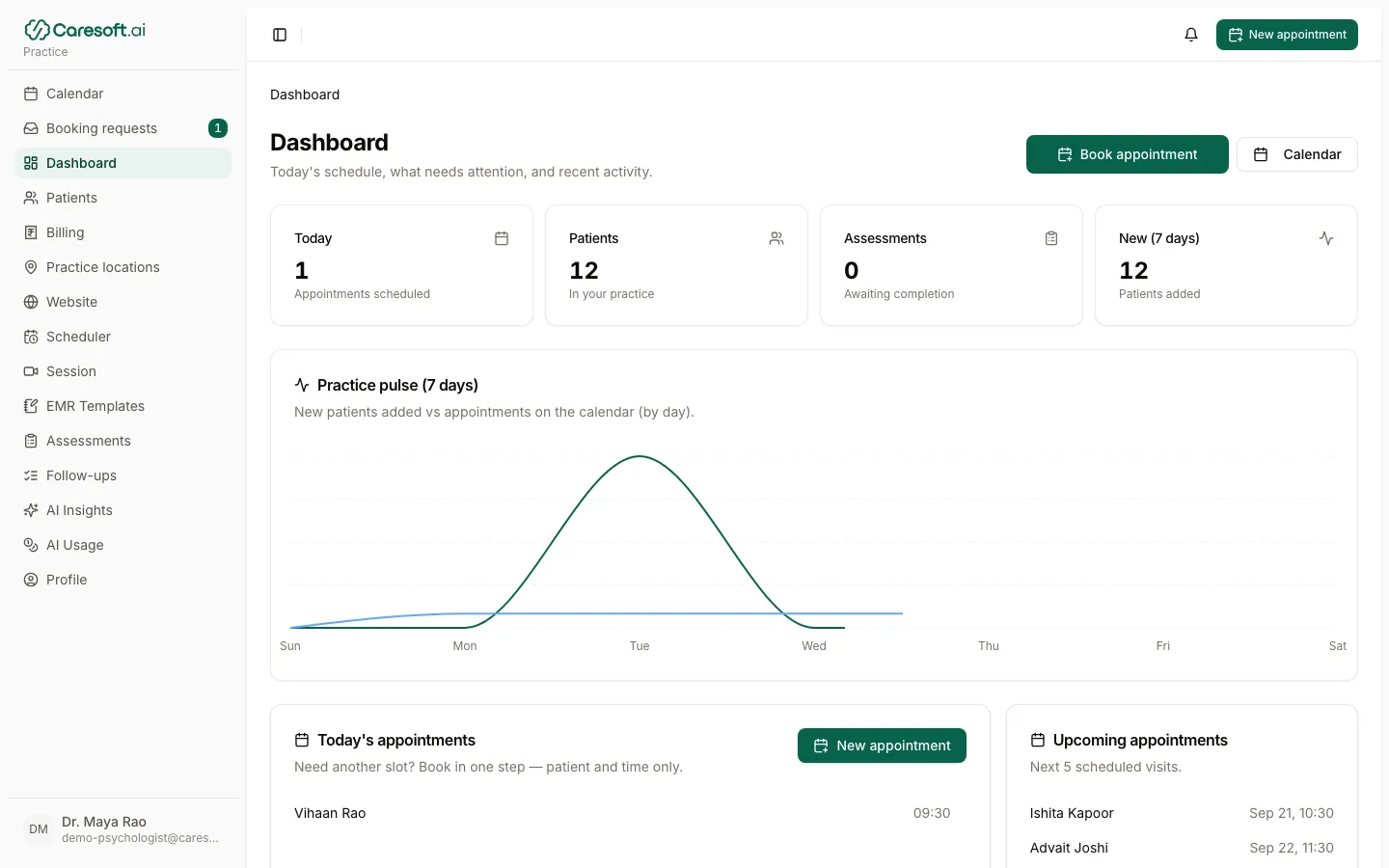Open Website settings page
Viewport: 1389px width, 868px height.
pos(123,302)
